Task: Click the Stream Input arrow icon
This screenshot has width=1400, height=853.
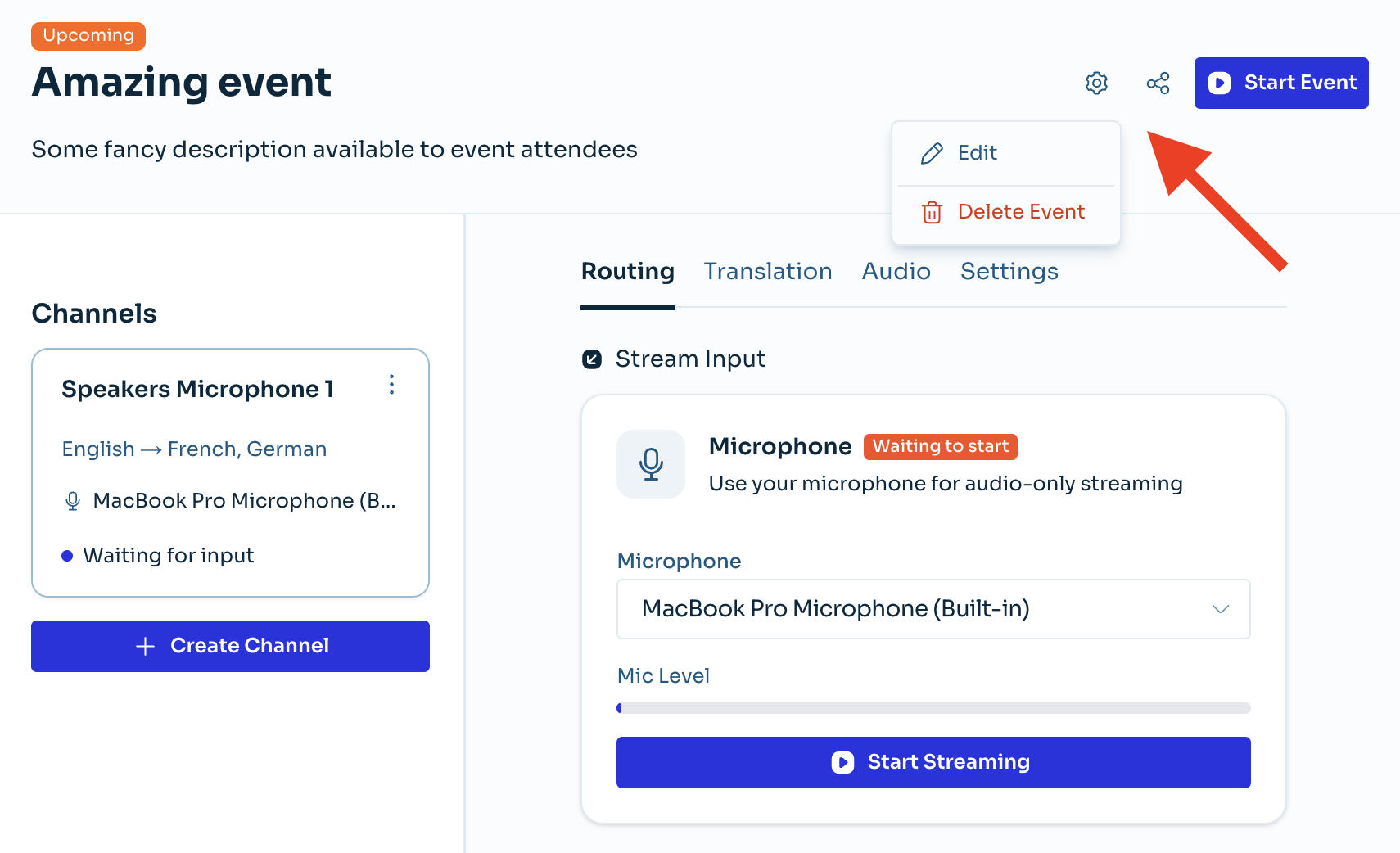Action: (590, 359)
